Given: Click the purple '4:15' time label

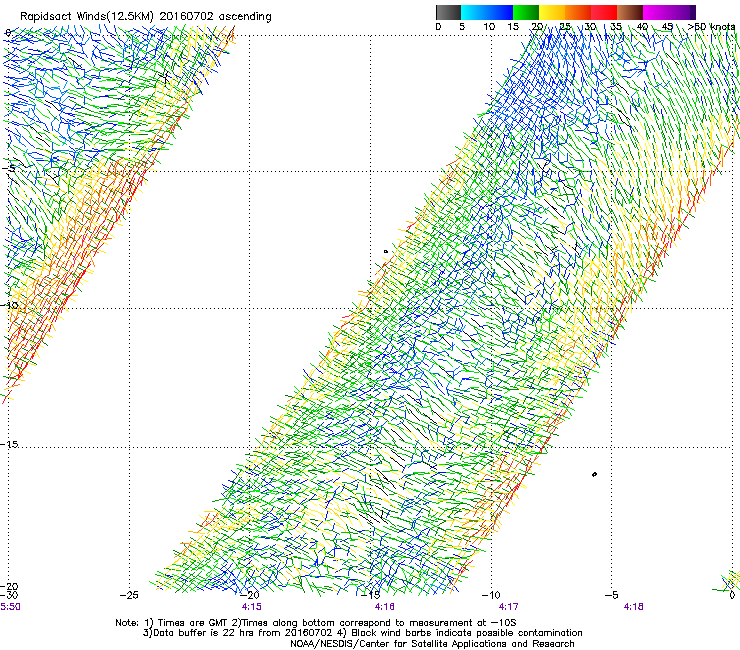Looking at the screenshot, I should 252,607.
